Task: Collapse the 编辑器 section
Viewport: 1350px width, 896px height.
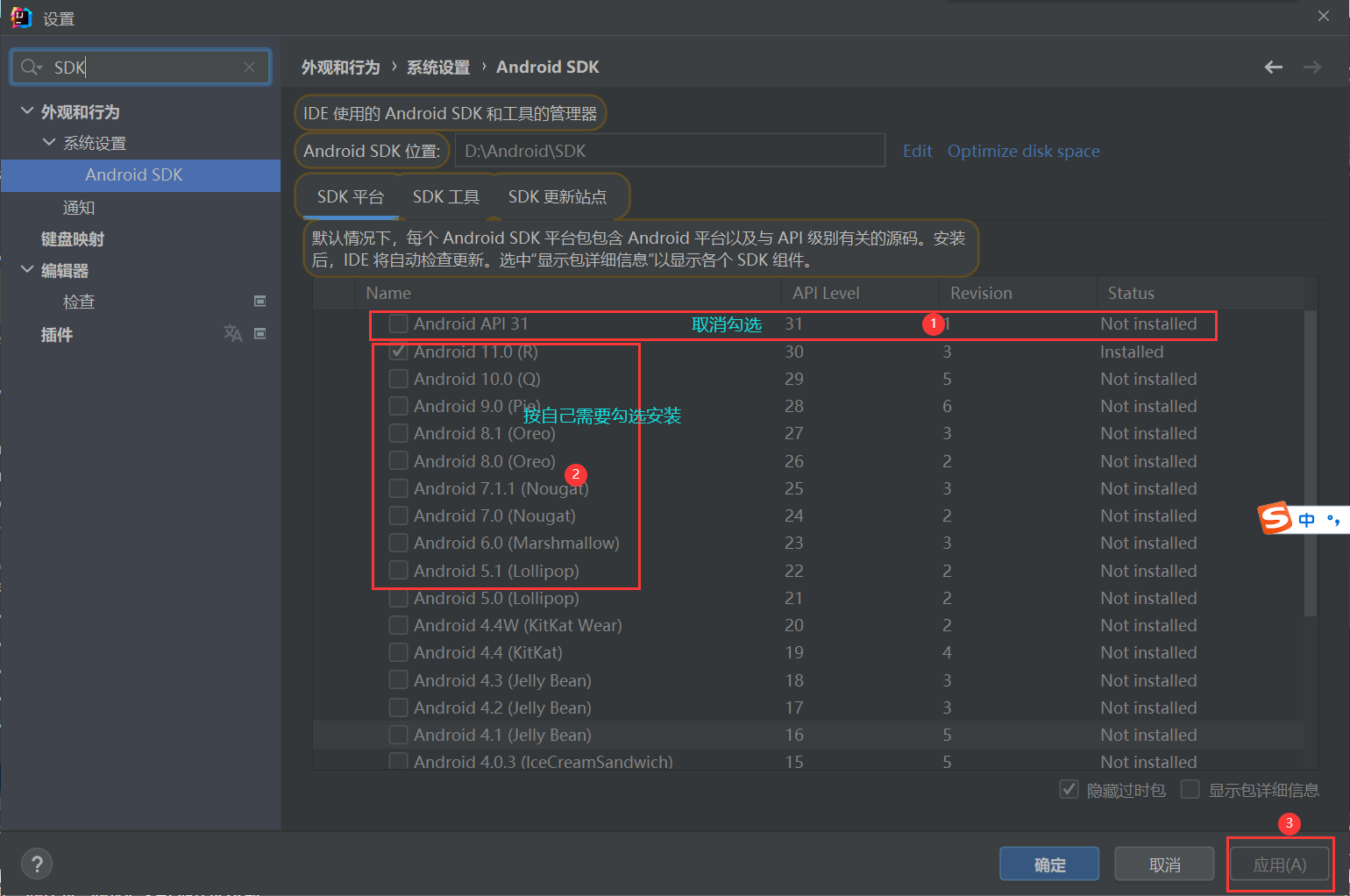Action: 26,270
